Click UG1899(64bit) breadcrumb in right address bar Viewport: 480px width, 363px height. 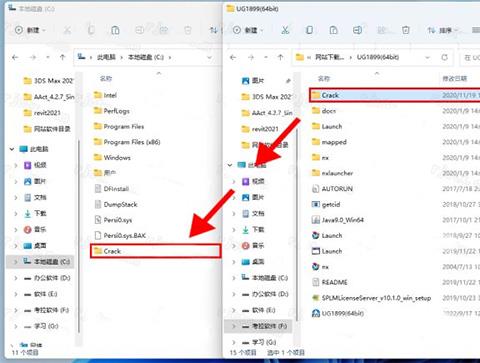click(378, 57)
